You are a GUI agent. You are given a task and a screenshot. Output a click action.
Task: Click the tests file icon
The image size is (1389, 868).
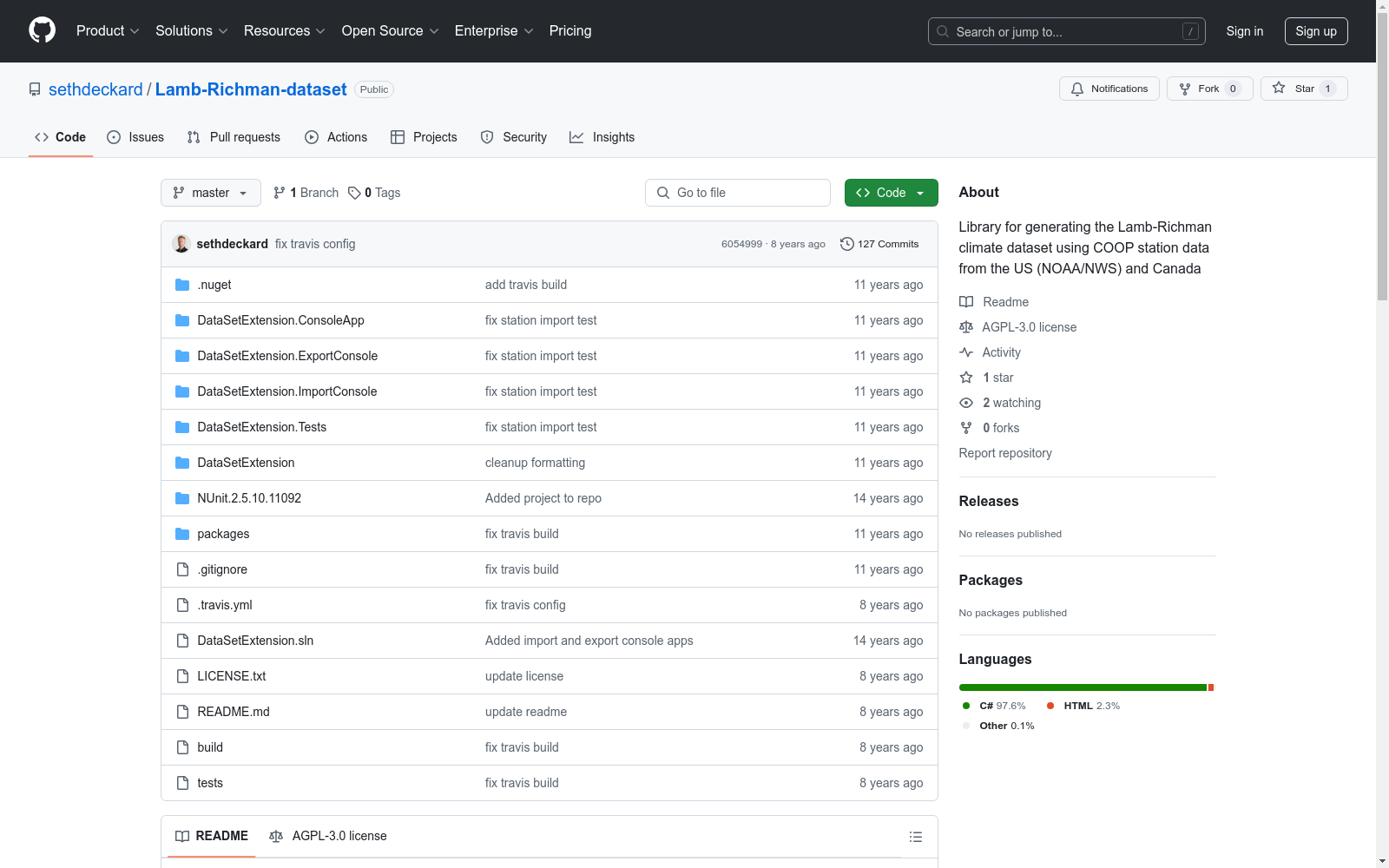click(x=182, y=783)
